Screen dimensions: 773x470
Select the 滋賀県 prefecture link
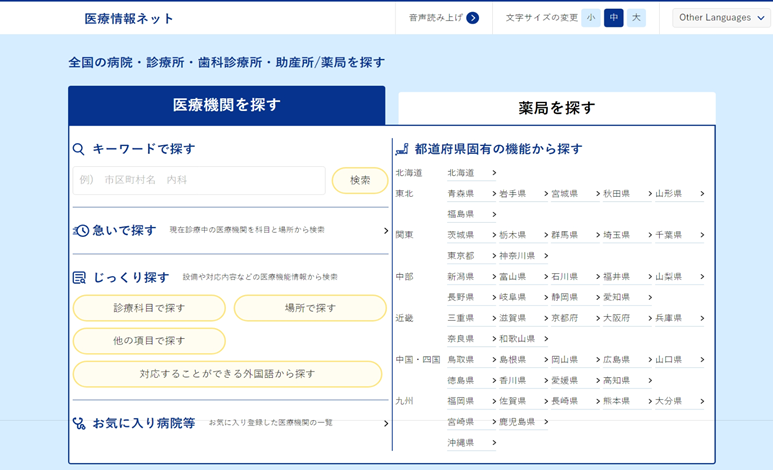[x=524, y=318]
